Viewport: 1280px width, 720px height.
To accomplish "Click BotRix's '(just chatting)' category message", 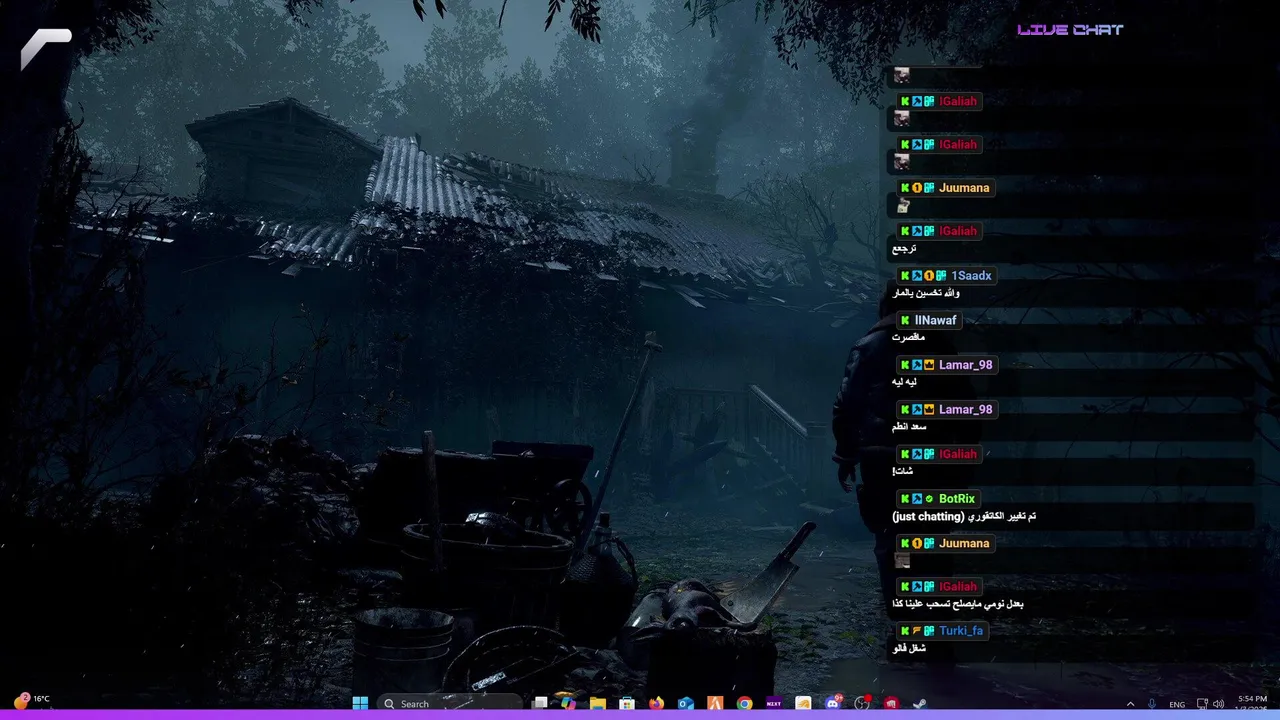I will coord(964,517).
